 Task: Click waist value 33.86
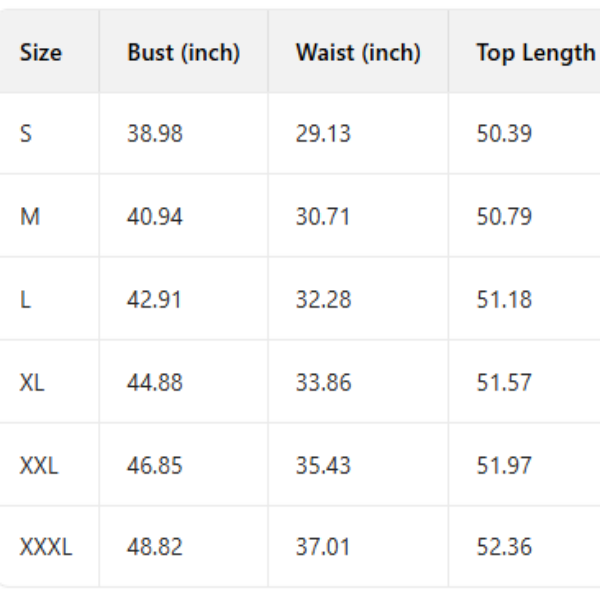pyautogui.click(x=323, y=382)
